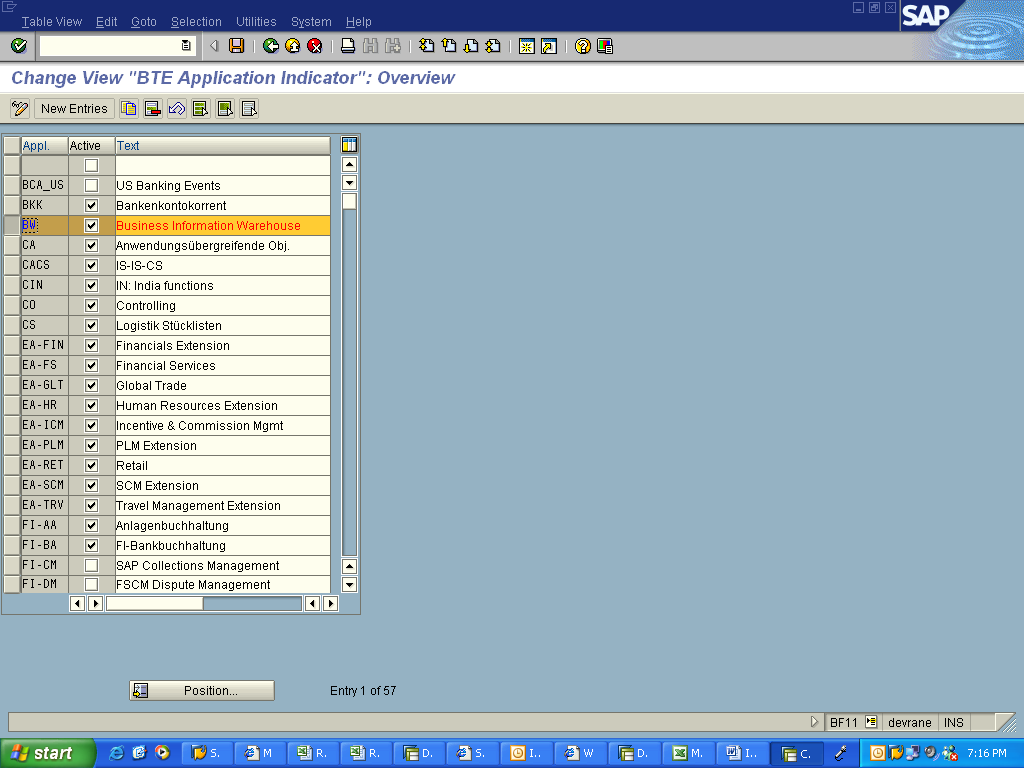Click the Create New Session icon
Image resolution: width=1024 pixels, height=768 pixels.
[x=526, y=46]
